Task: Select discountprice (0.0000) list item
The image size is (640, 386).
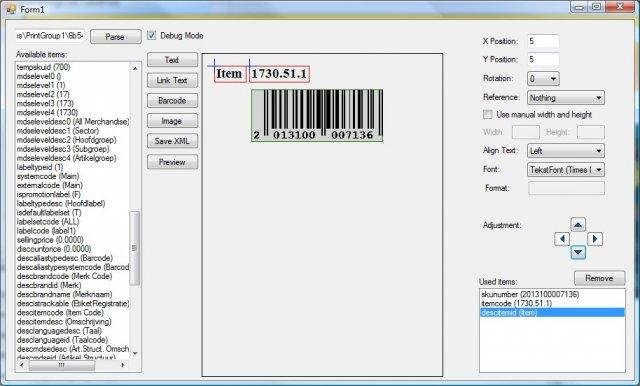Action: tap(73, 249)
